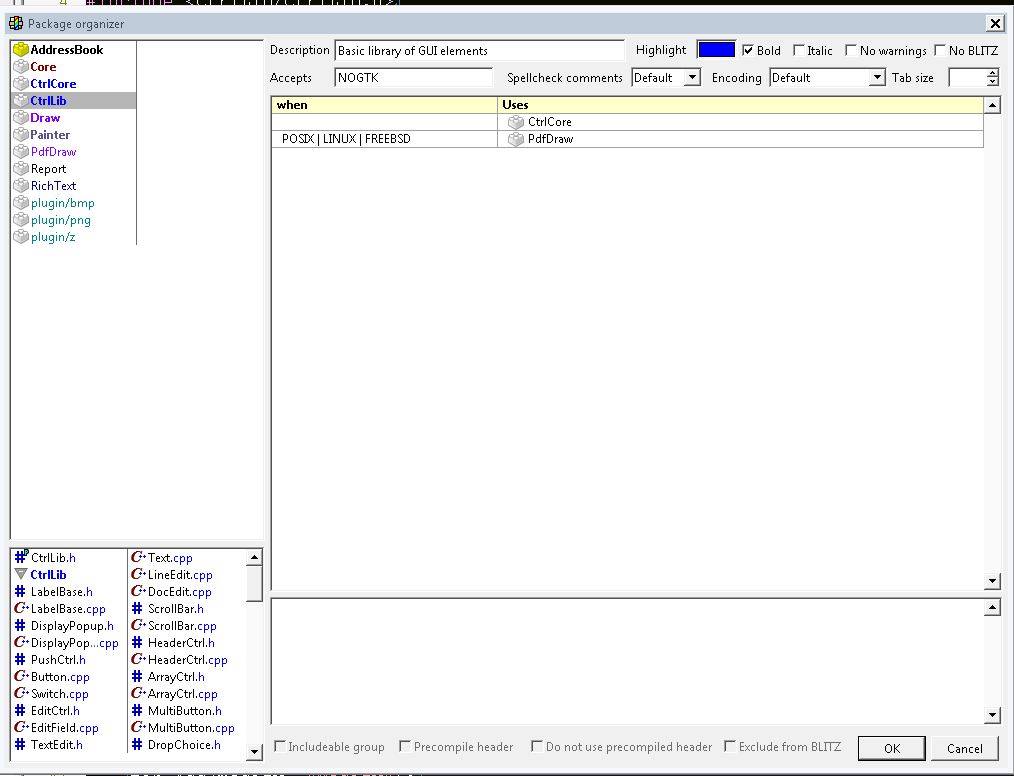Screen dimensions: 1014x776
Task: Click the Text.cpp source file icon
Action: tap(138, 558)
